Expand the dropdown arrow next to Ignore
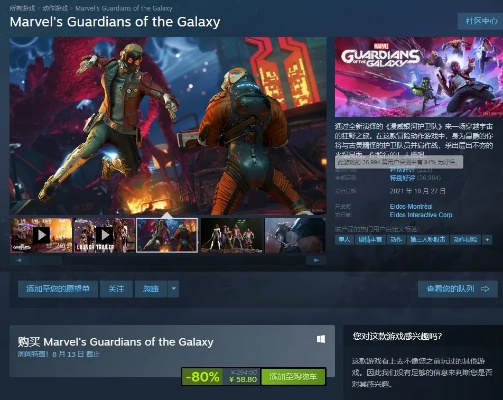 174,289
